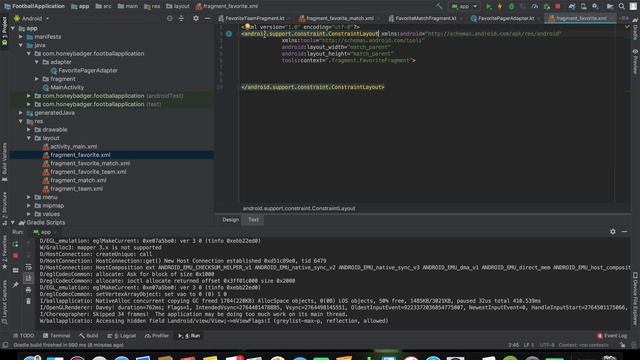Switch to FavoriteTeamFragment.kt tab

256,18
